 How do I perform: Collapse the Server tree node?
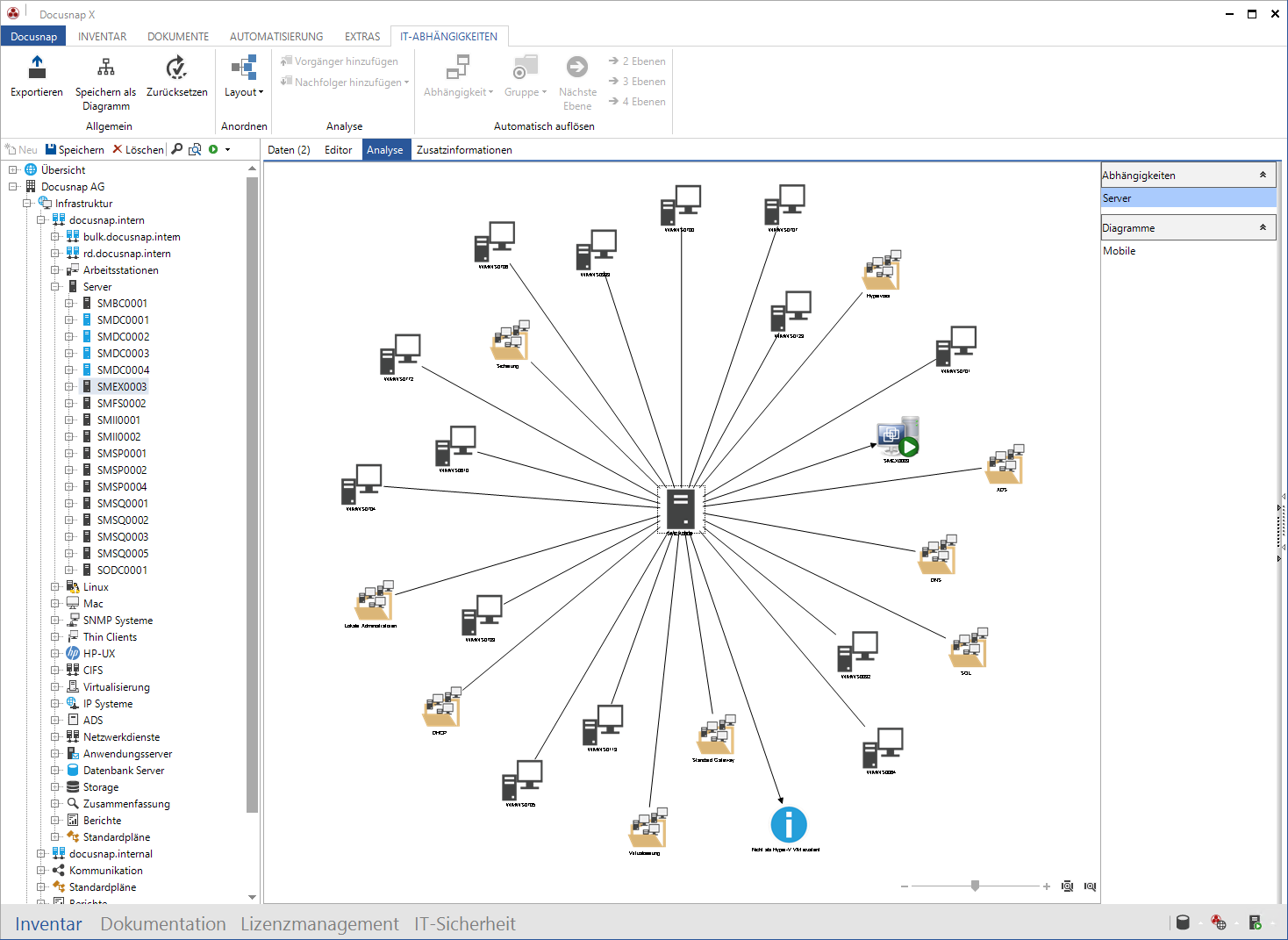coord(55,287)
